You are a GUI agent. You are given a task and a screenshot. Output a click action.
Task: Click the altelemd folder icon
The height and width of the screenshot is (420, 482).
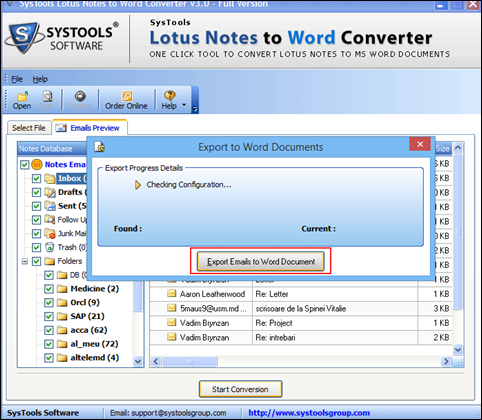pos(62,358)
